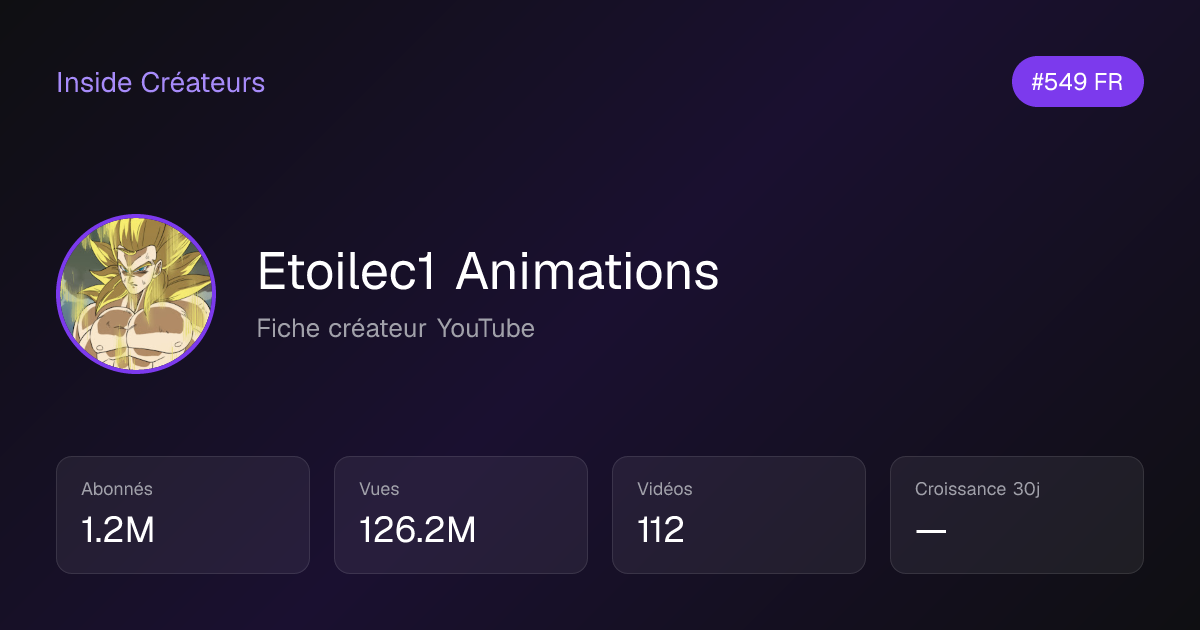Image resolution: width=1200 pixels, height=630 pixels.
Task: Click the Etoilec1 Animations channel title
Action: click(x=488, y=271)
